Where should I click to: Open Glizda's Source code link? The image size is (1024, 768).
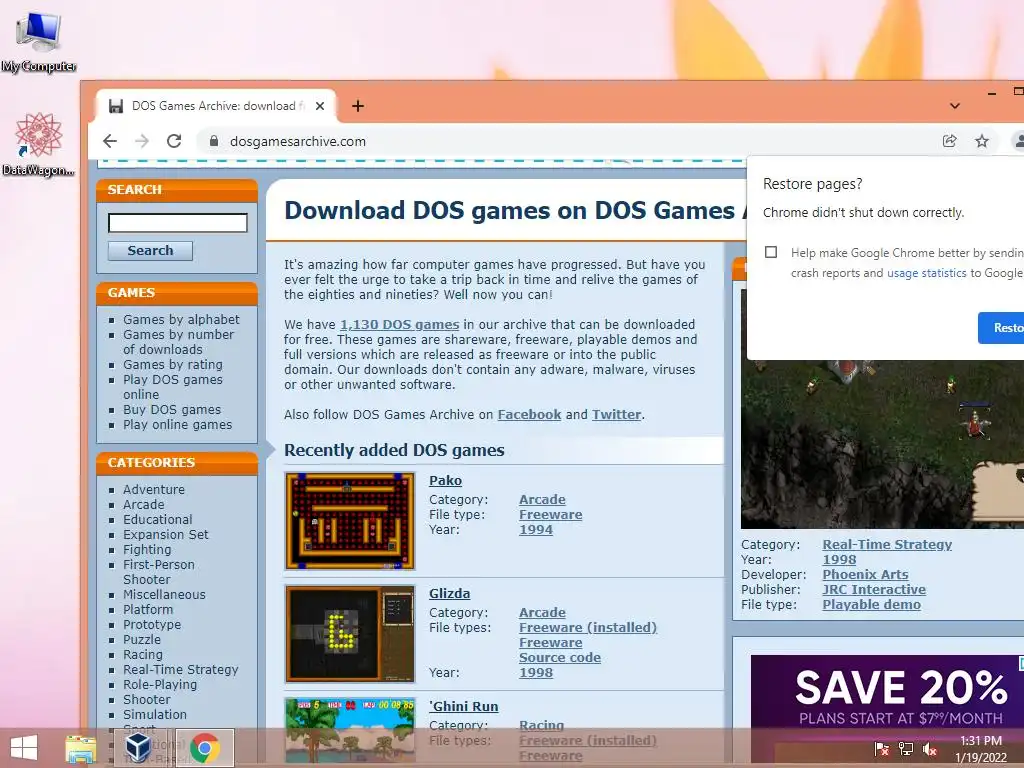(560, 658)
